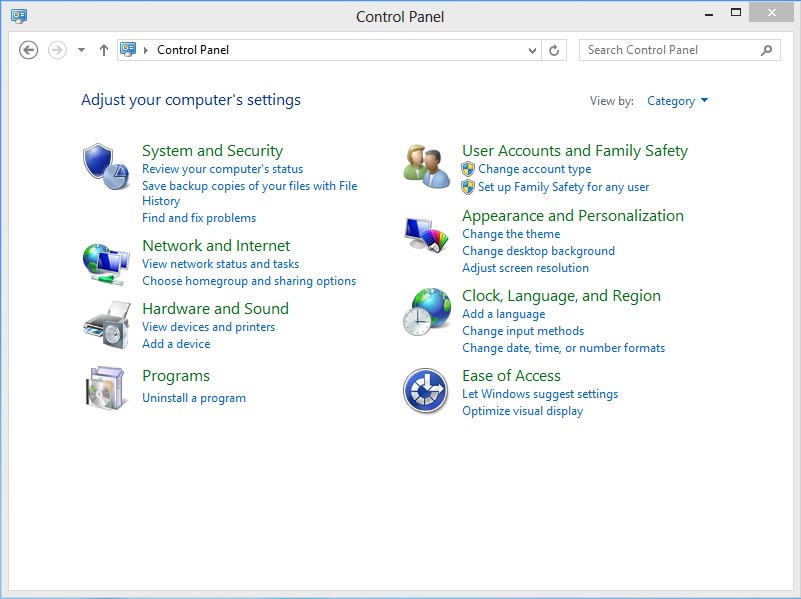Open Find and fix problems
801x599 pixels.
point(199,218)
